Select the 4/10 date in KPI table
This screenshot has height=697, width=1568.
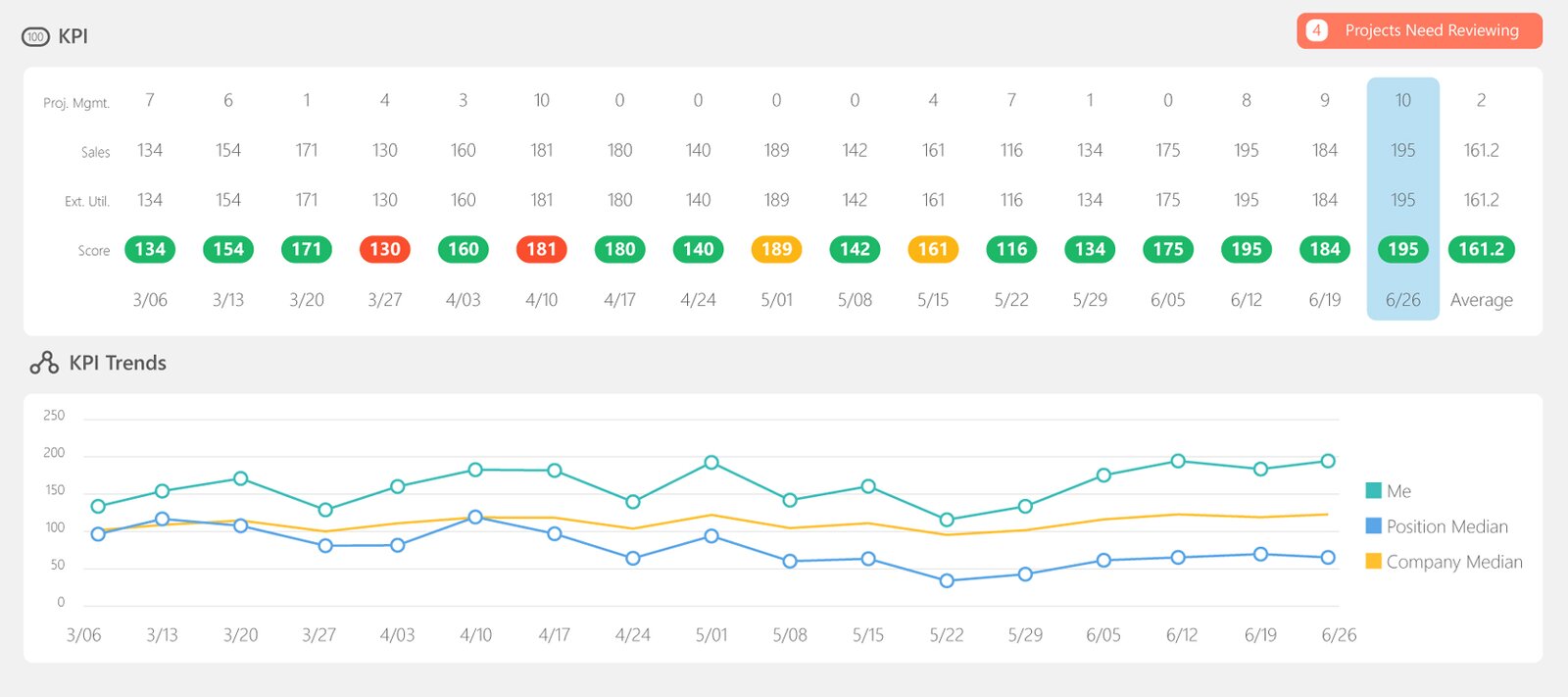click(542, 300)
